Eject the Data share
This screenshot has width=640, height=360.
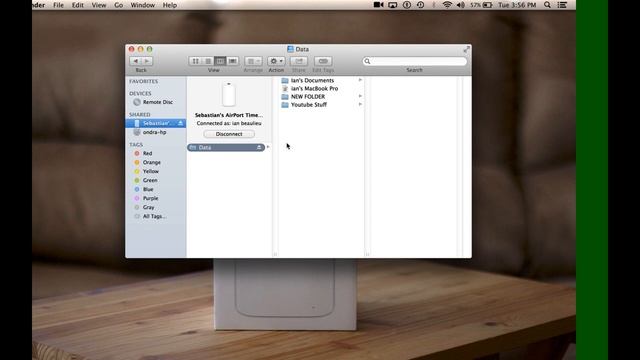(259, 147)
